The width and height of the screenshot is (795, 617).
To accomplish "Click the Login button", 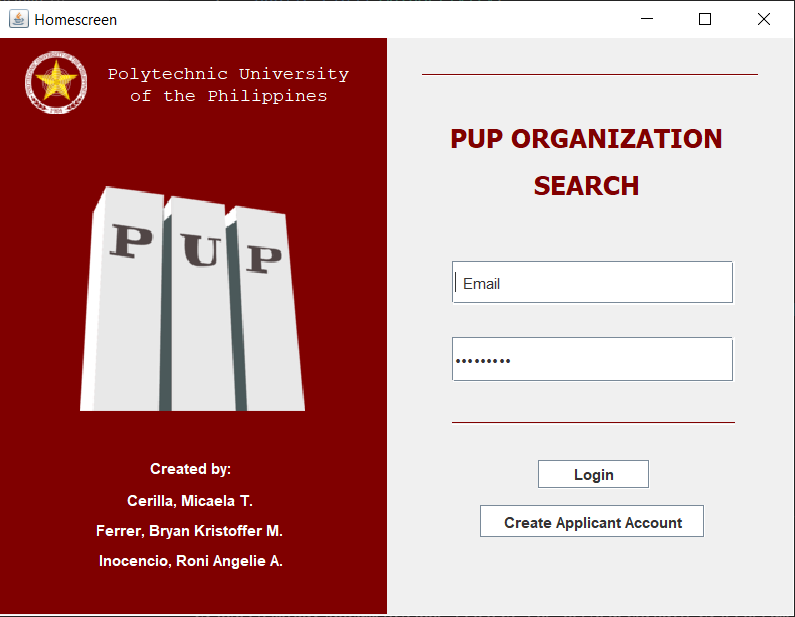I will [593, 474].
